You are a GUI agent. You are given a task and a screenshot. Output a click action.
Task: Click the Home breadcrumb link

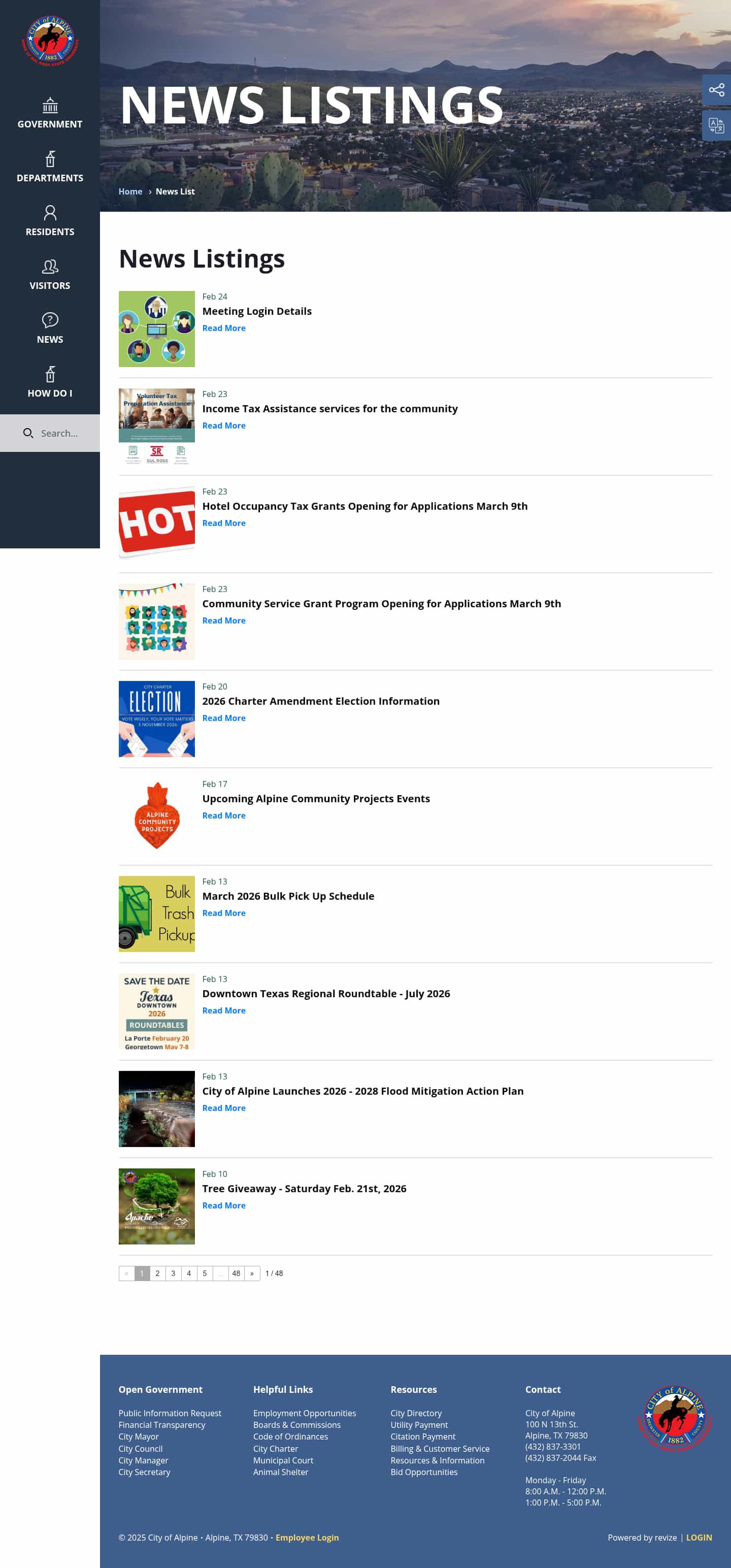point(130,191)
